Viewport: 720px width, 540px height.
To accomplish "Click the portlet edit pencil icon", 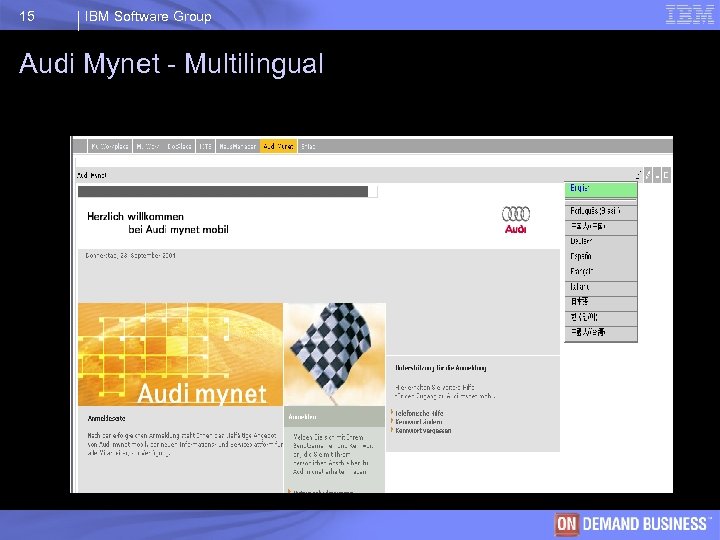I will coord(648,175).
